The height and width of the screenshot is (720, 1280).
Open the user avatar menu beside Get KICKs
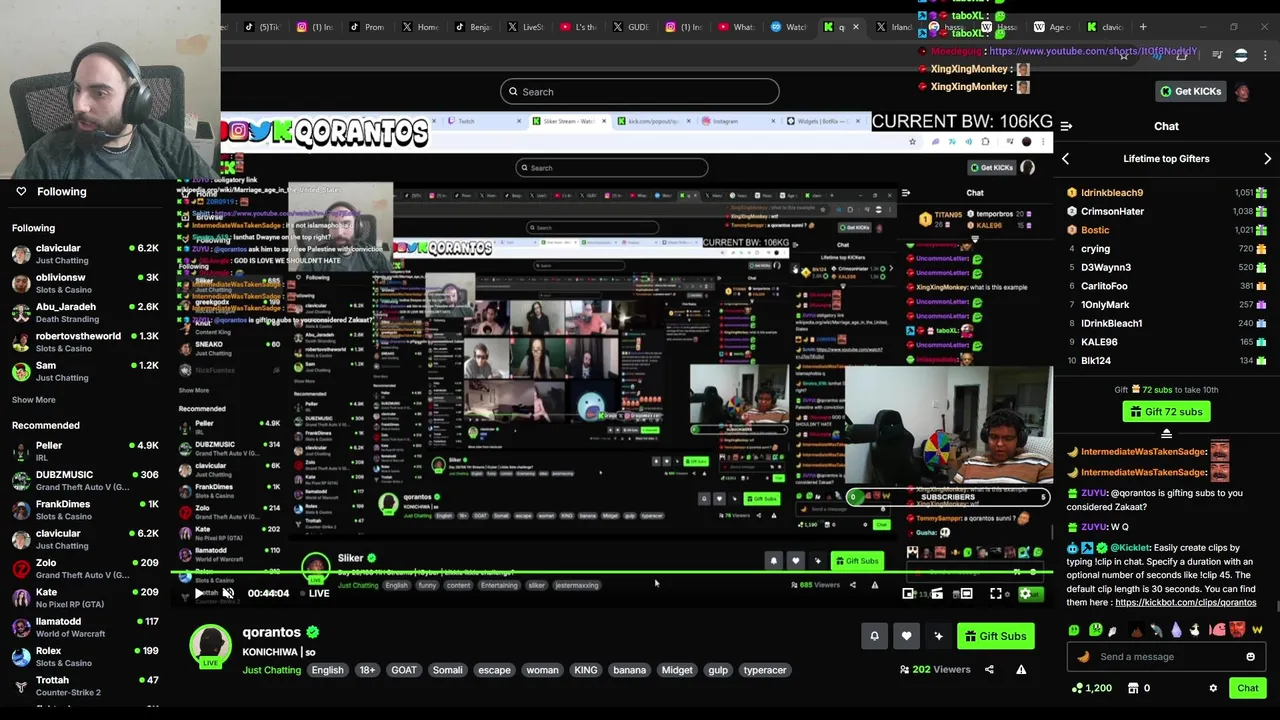[x=1243, y=92]
